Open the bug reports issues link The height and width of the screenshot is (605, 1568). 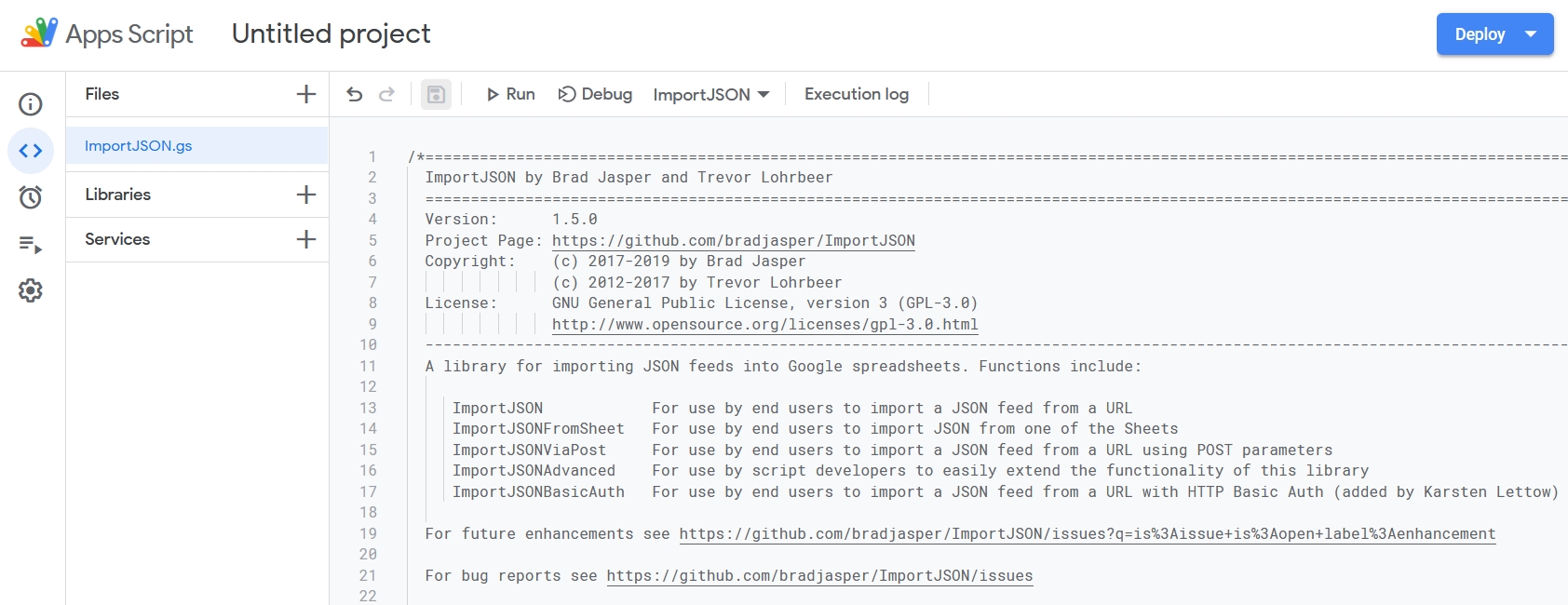click(x=819, y=576)
